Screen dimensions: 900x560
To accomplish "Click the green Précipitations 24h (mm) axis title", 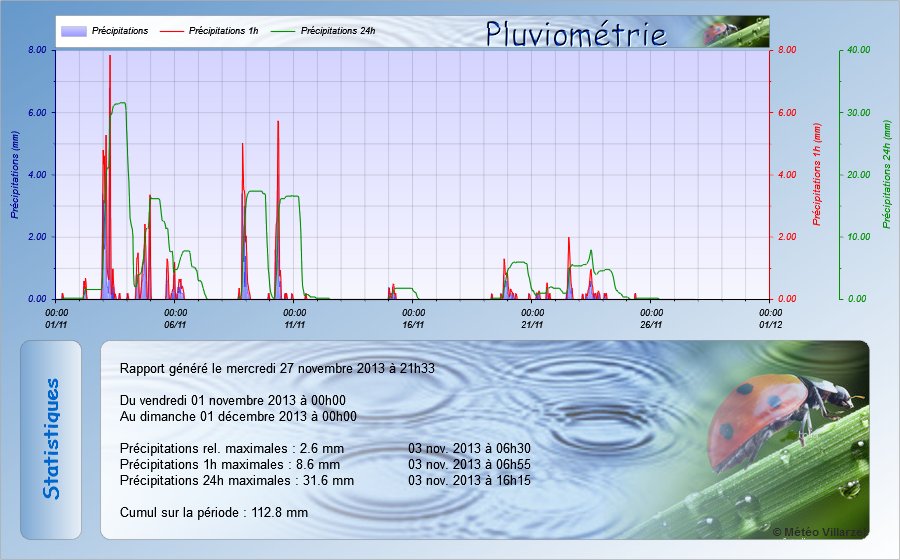I will coord(886,174).
